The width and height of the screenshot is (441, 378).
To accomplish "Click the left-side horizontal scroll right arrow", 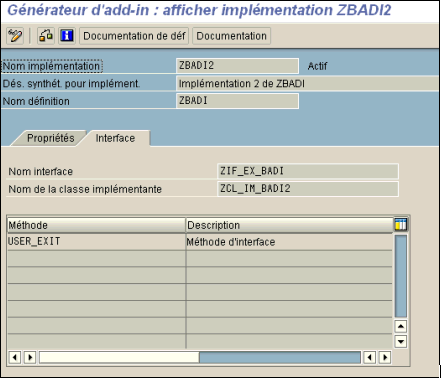I will (x=30, y=358).
